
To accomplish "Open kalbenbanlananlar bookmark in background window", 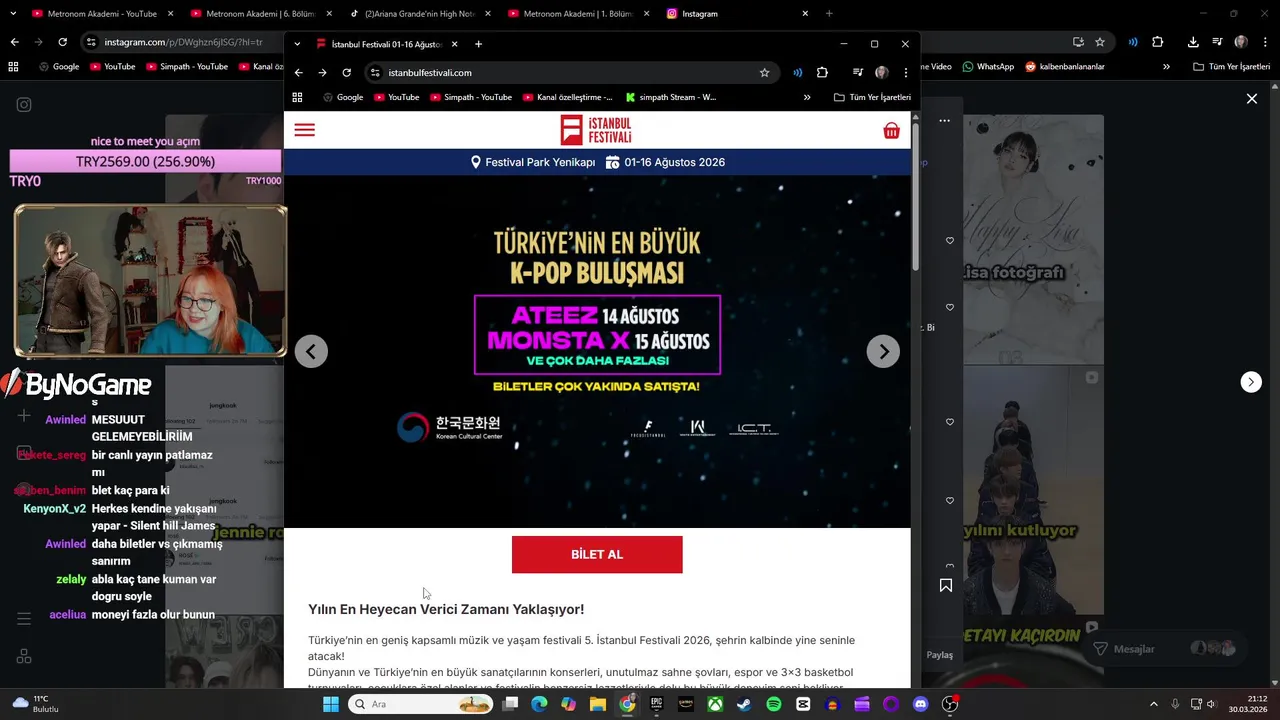I will coord(1065,67).
